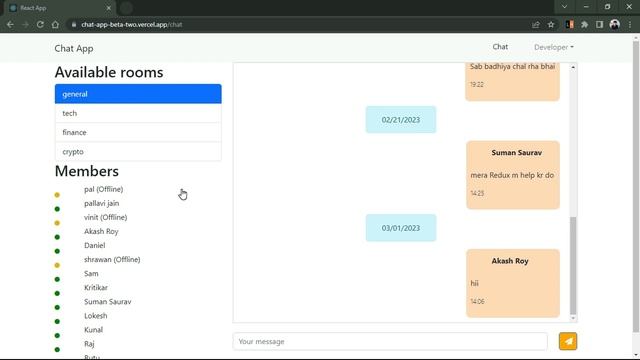Viewport: 640px width, 360px height.
Task: Click the LastPass-style extension icon
Action: point(570,24)
